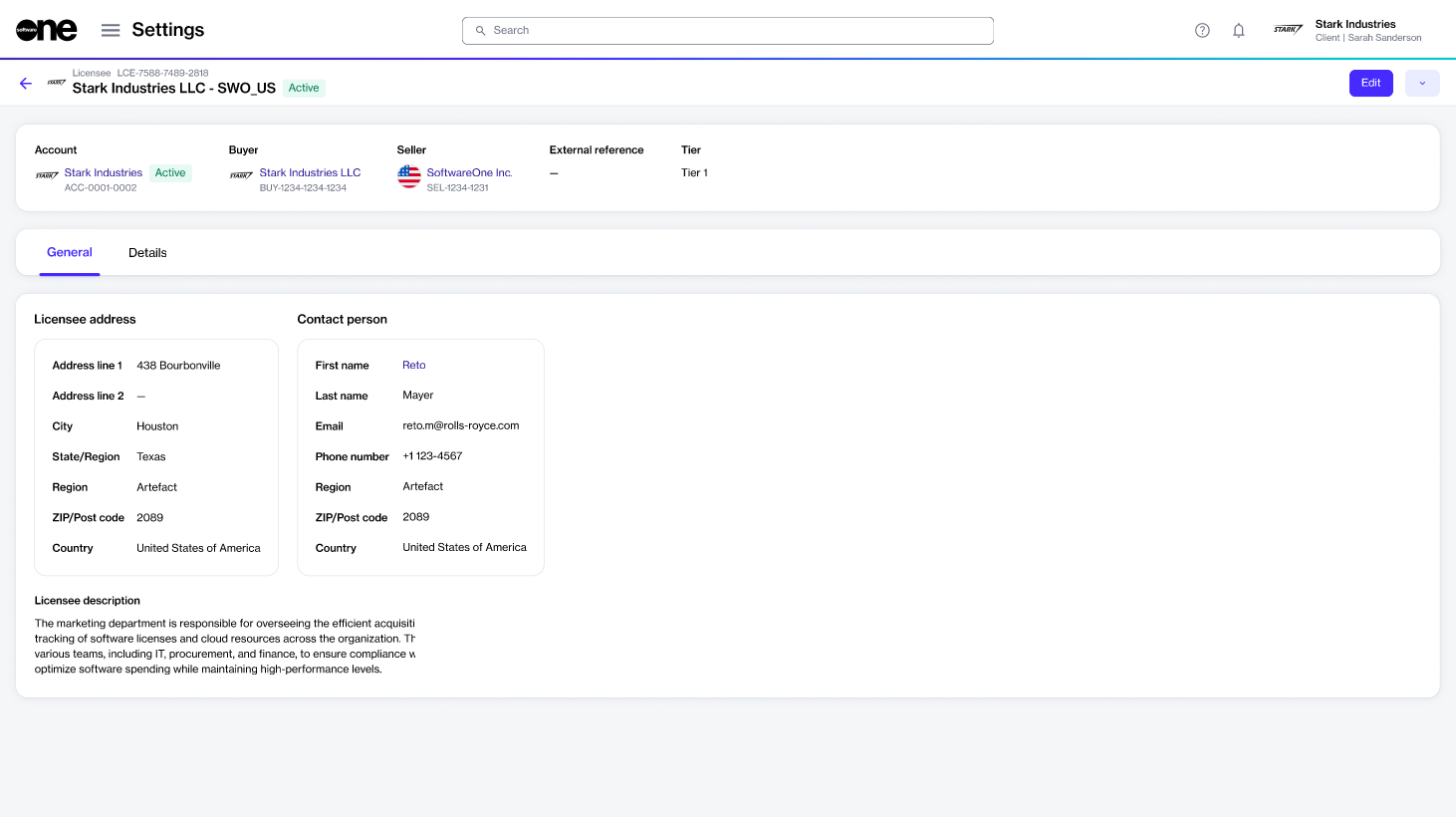Open the hamburger navigation menu

coord(111,30)
